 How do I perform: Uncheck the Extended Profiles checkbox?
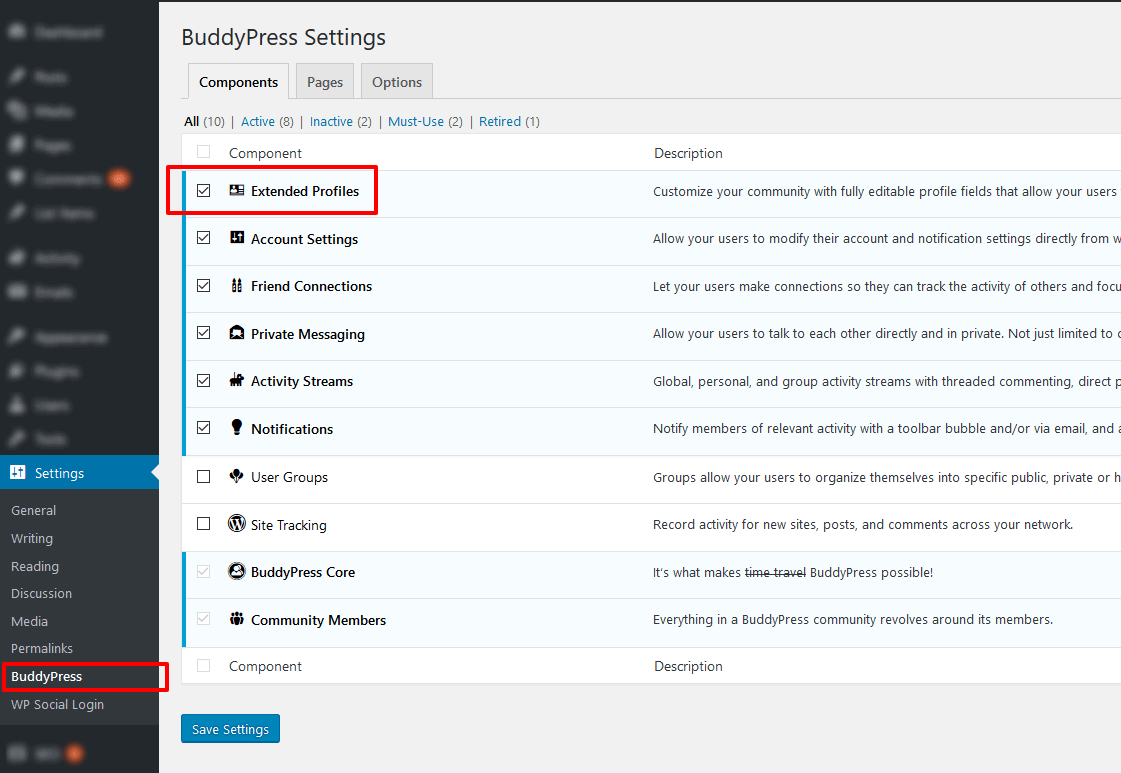204,190
